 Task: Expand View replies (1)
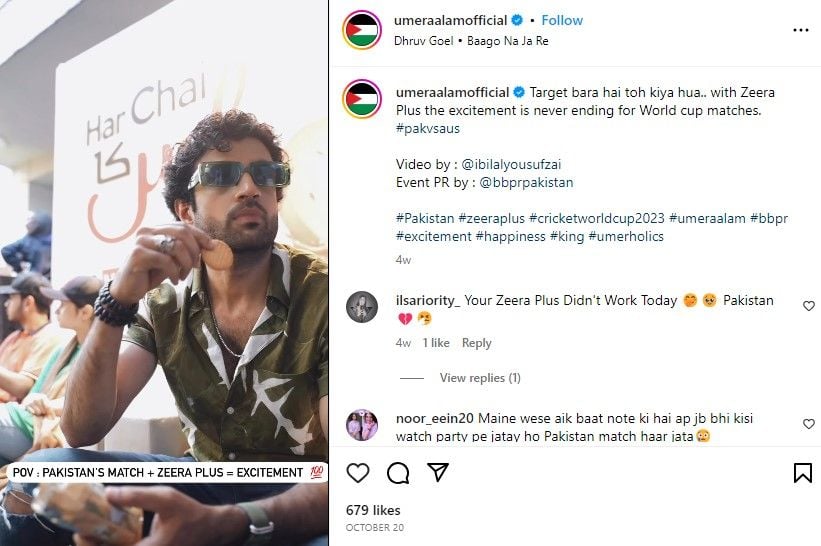click(x=480, y=378)
